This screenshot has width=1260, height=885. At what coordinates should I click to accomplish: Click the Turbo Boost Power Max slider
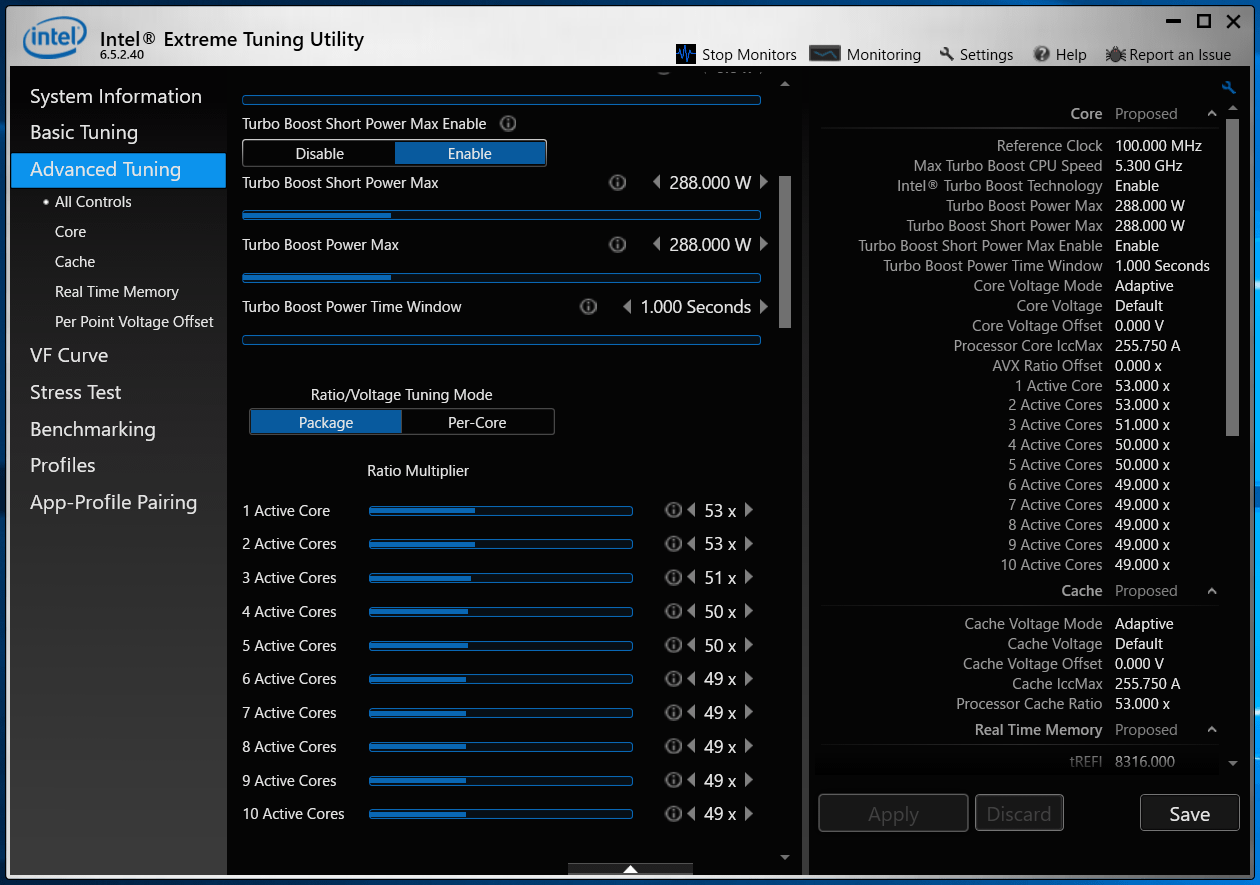(x=501, y=278)
